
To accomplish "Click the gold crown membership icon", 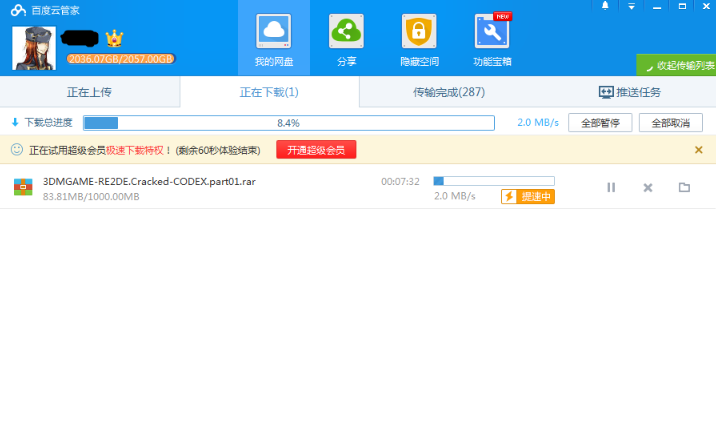I will point(114,39).
